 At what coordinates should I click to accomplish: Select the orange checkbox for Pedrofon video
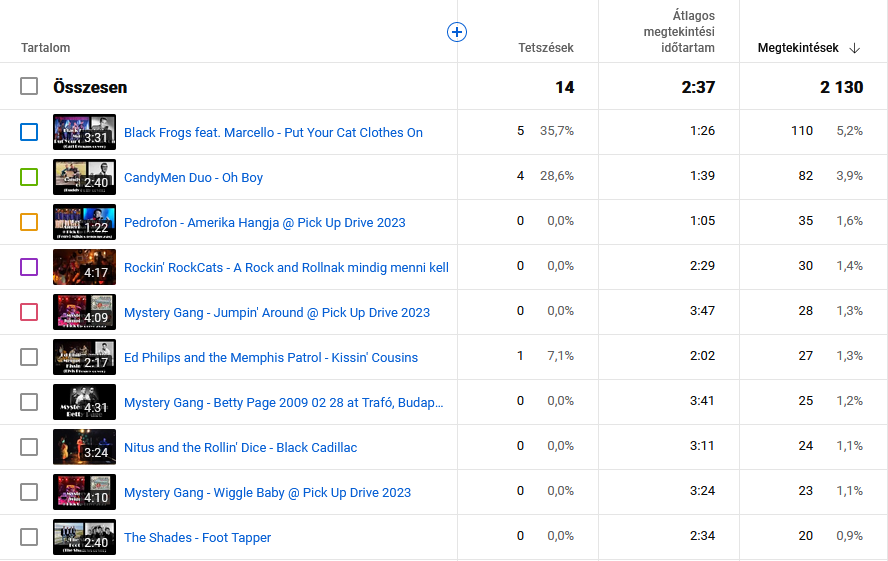[29, 222]
